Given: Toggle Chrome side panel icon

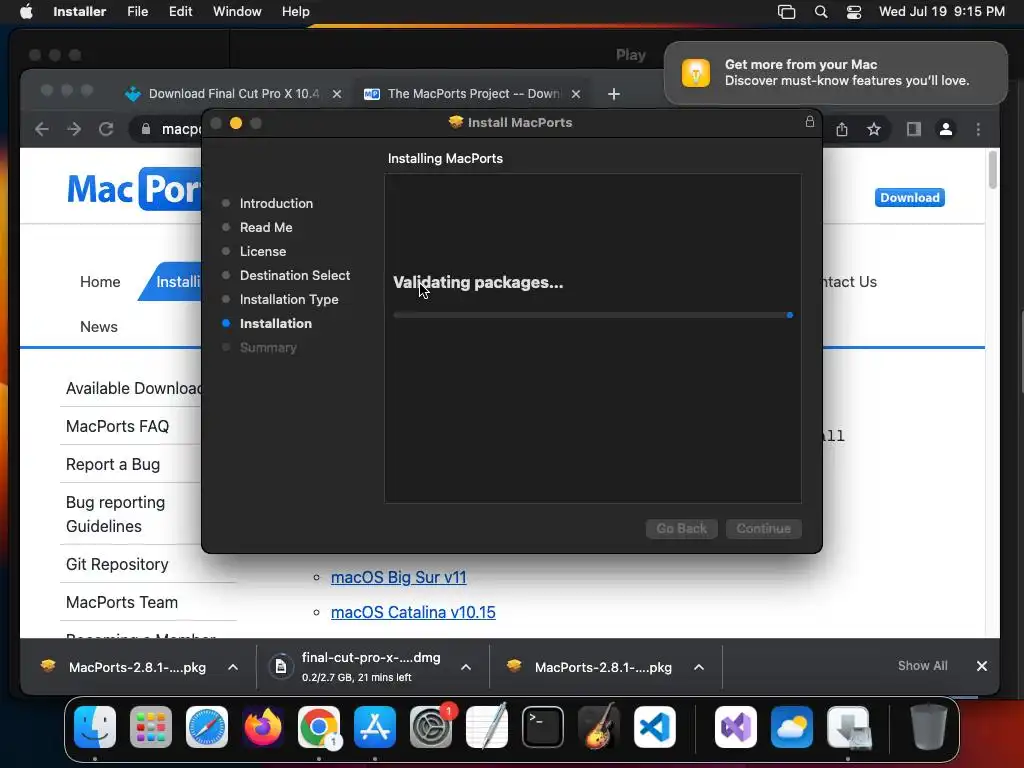Looking at the screenshot, I should tap(914, 129).
